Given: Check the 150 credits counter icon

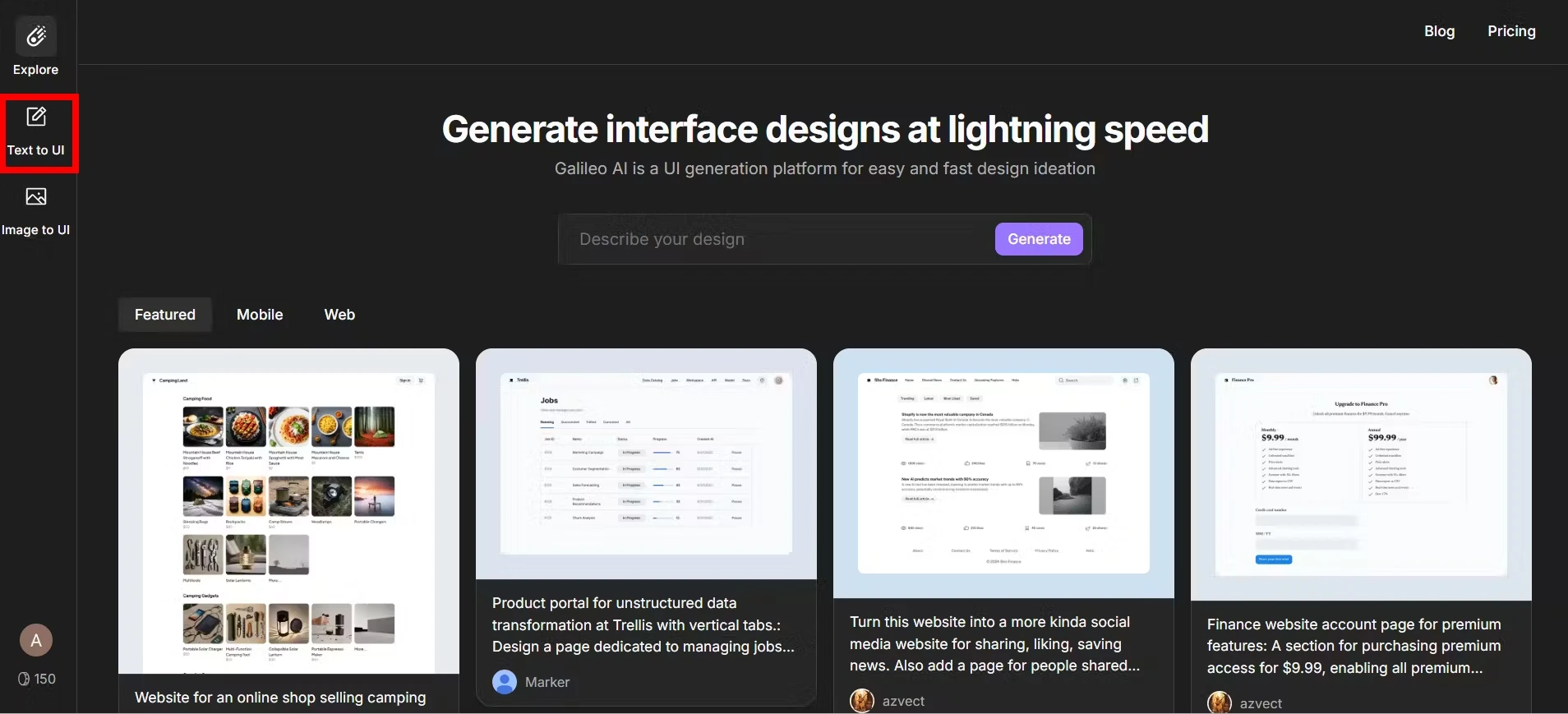Looking at the screenshot, I should [24, 679].
